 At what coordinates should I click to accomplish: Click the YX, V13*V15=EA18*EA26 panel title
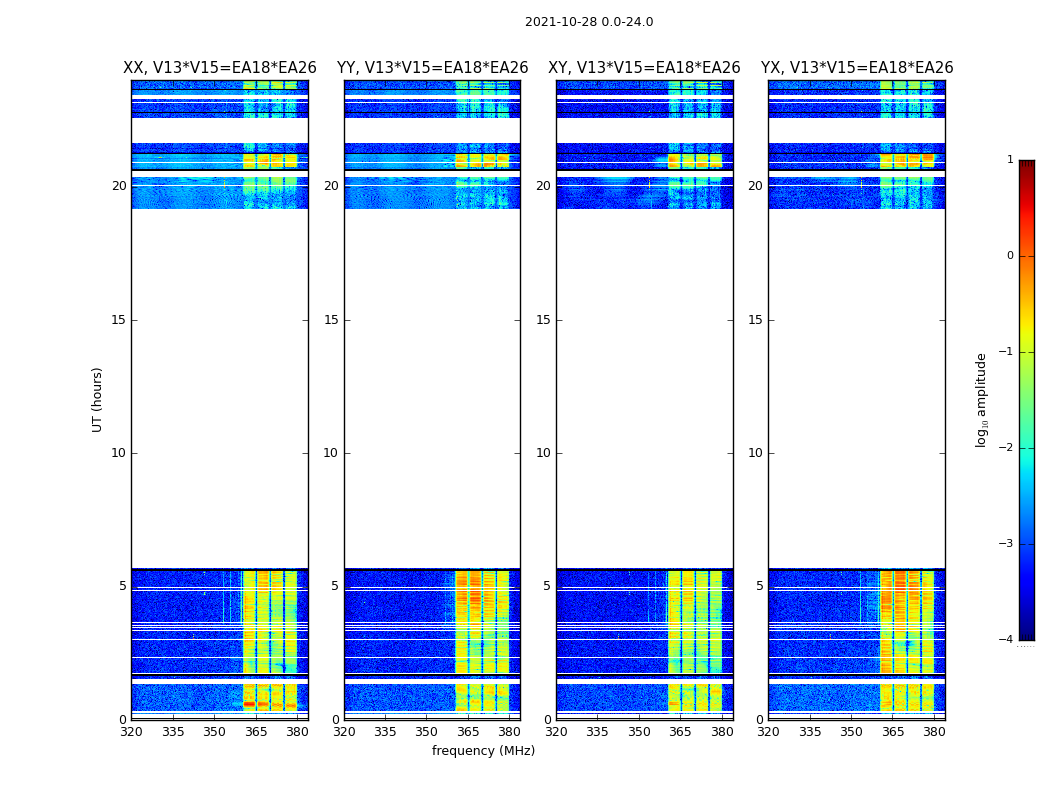click(x=856, y=68)
